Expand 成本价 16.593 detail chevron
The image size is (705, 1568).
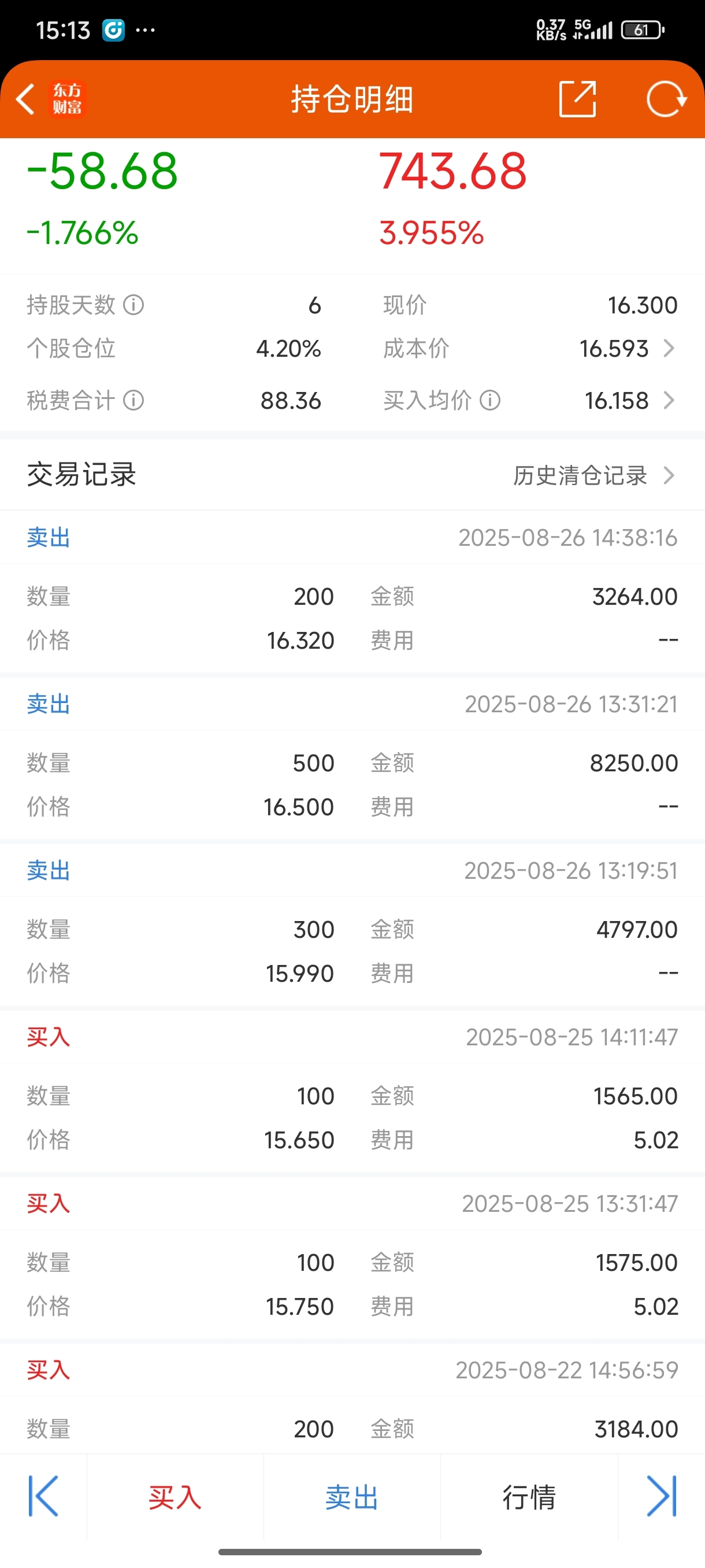pyautogui.click(x=669, y=348)
